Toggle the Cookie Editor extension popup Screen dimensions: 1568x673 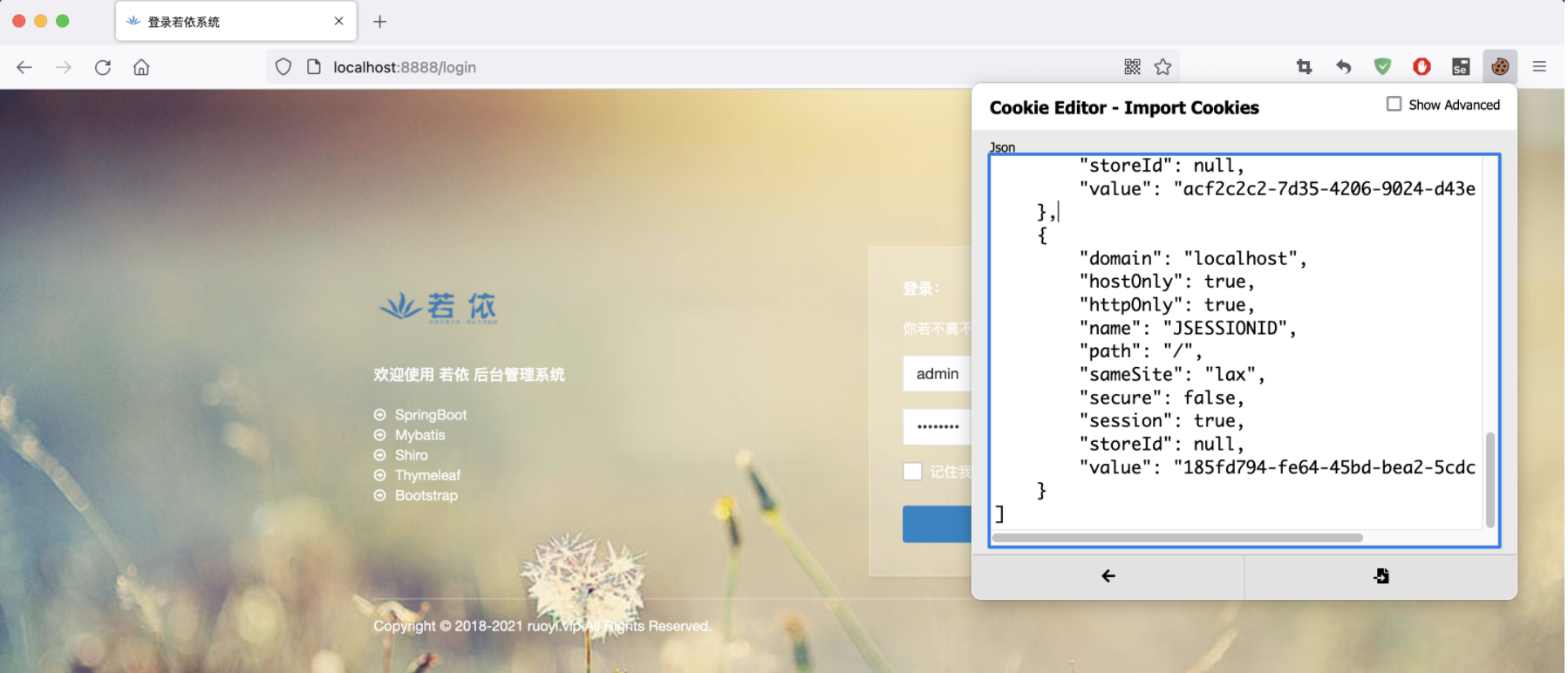click(x=1500, y=66)
